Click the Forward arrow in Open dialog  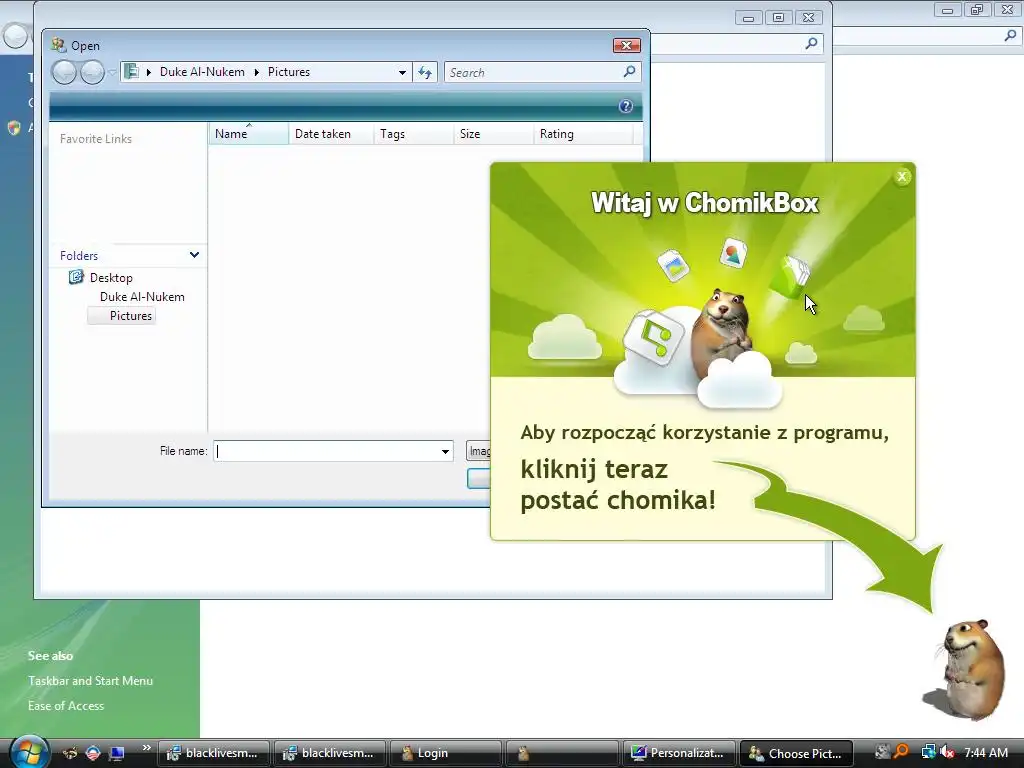click(92, 72)
